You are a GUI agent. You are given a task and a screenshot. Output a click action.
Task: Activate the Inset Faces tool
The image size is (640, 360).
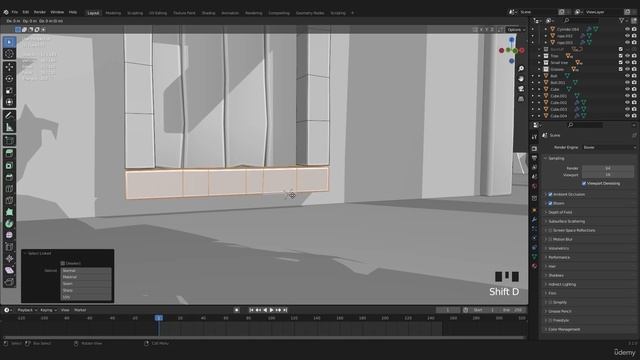(9, 165)
